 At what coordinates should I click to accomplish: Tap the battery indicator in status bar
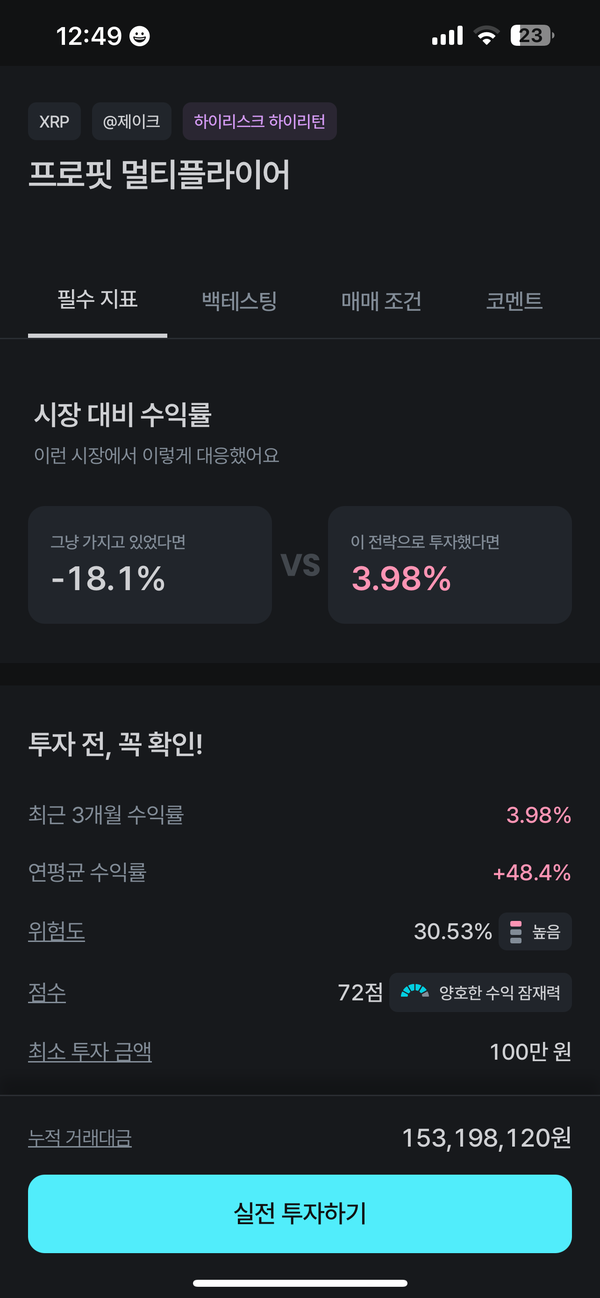pos(532,36)
